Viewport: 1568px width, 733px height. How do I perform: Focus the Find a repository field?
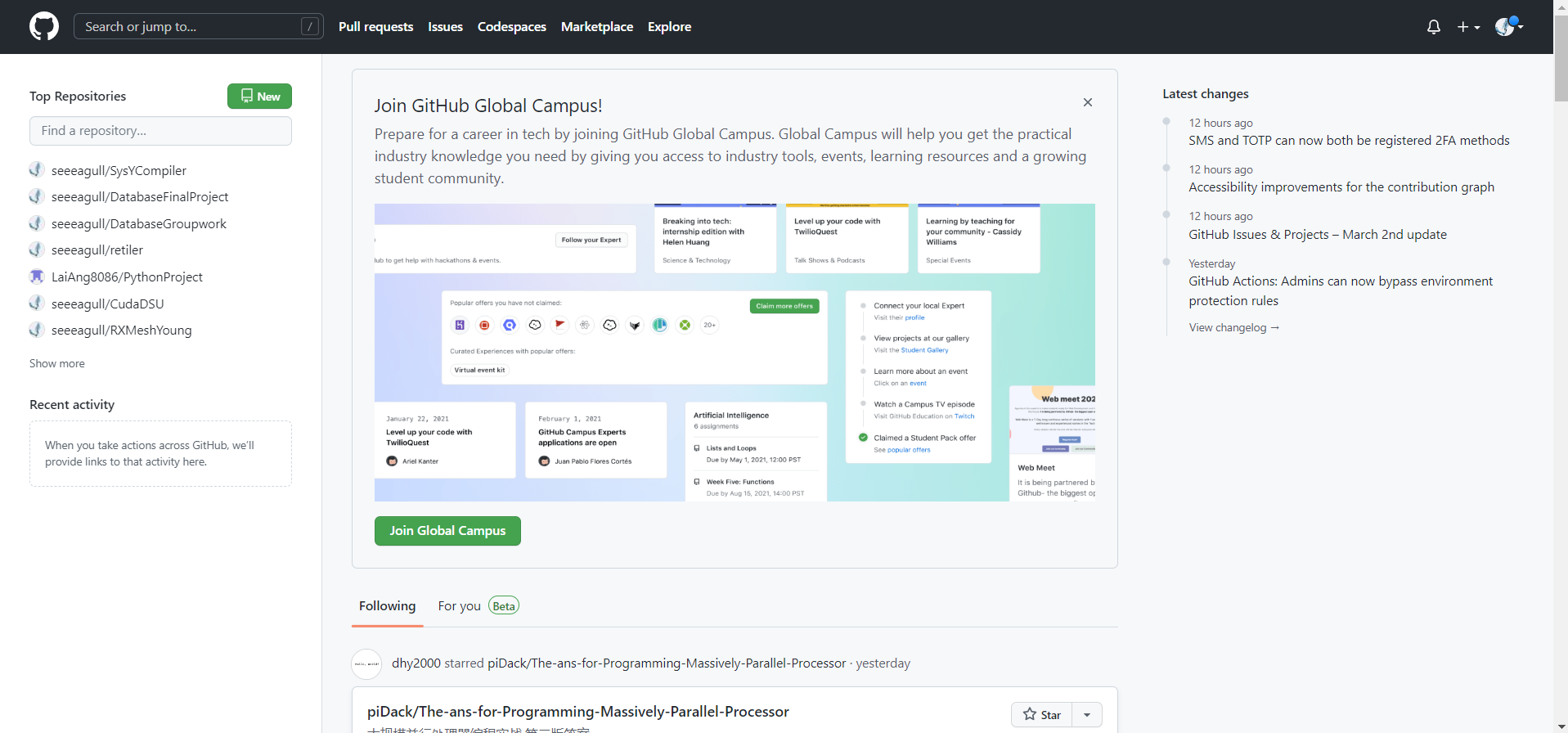point(160,131)
